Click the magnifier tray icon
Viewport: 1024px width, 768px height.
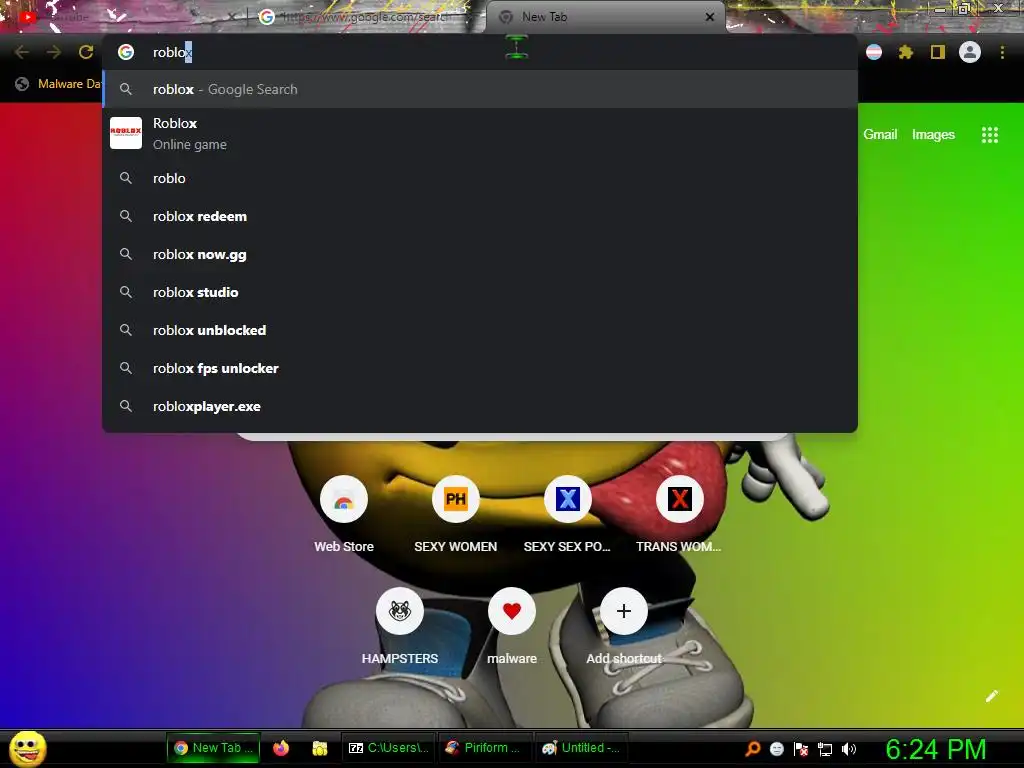click(x=753, y=748)
